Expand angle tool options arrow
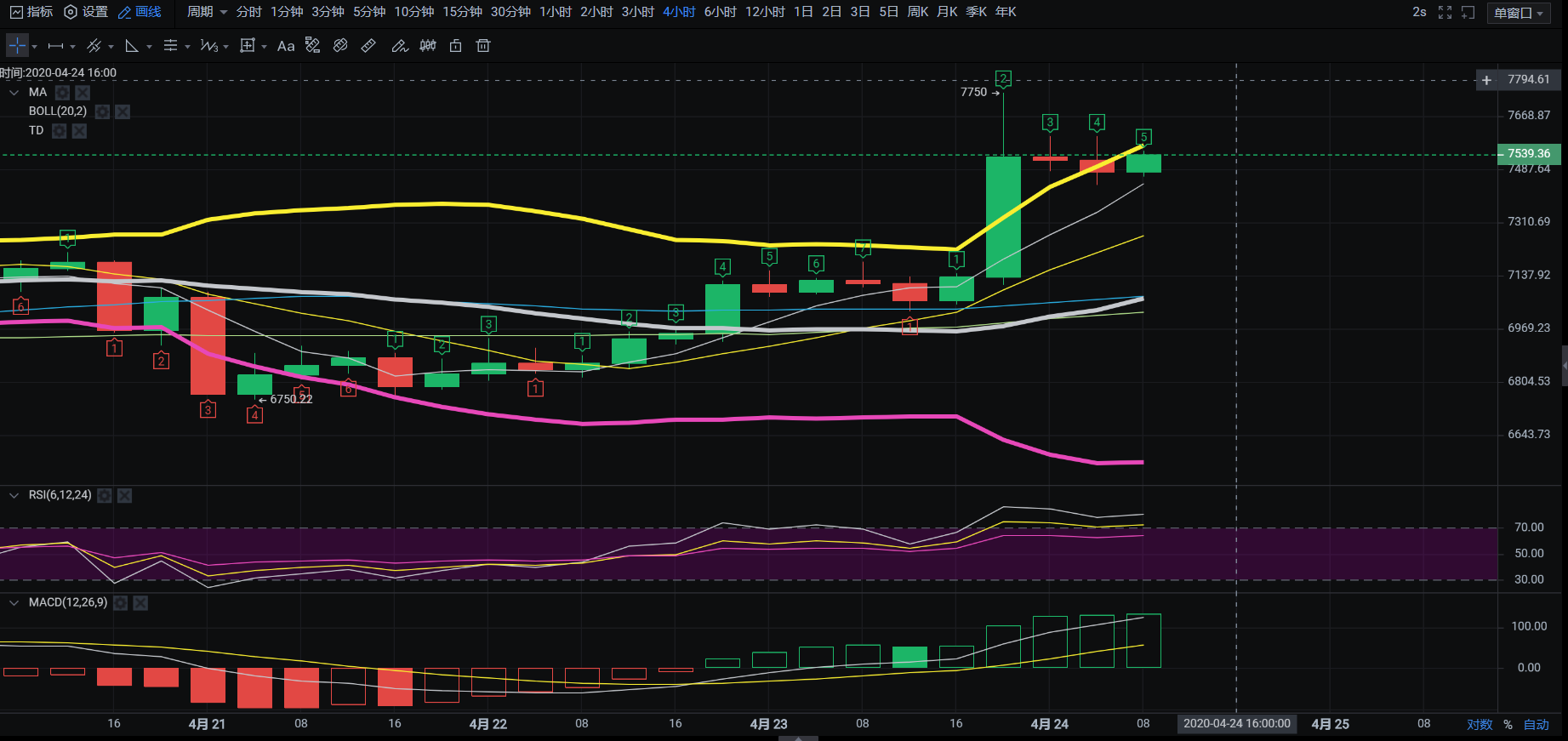Viewport: 1568px width, 741px height. (x=149, y=47)
